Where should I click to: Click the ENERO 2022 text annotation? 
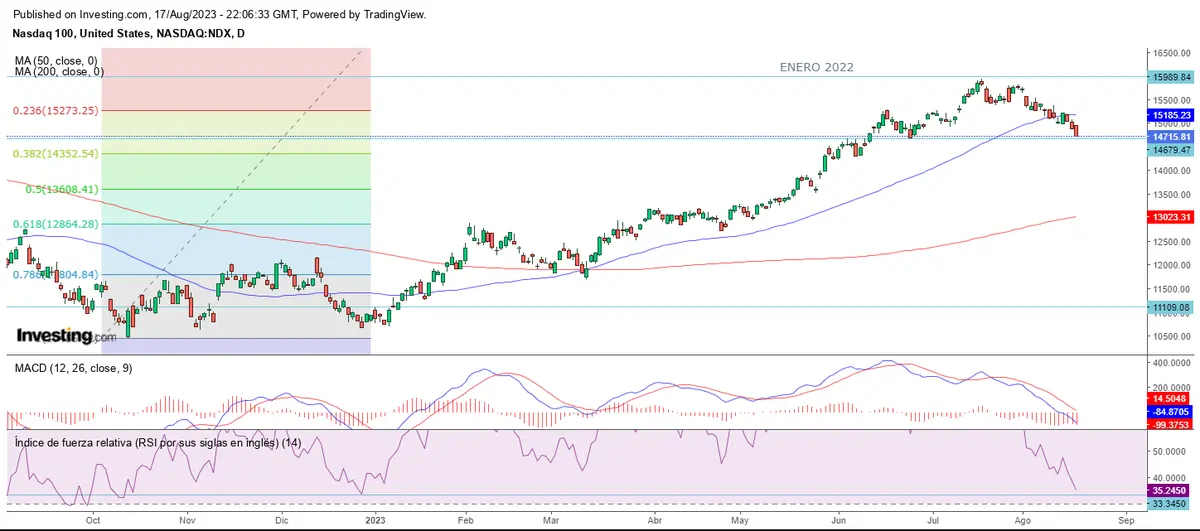817,66
